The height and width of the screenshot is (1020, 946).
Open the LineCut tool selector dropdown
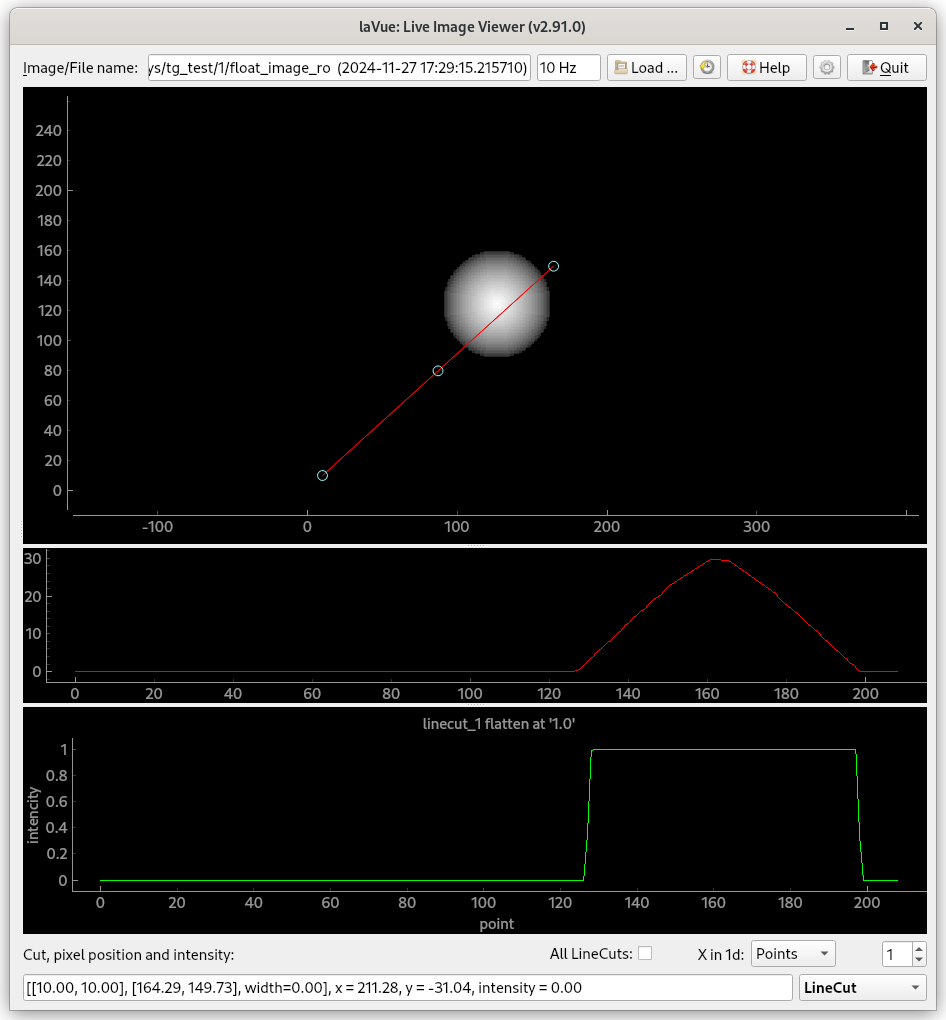click(x=862, y=987)
